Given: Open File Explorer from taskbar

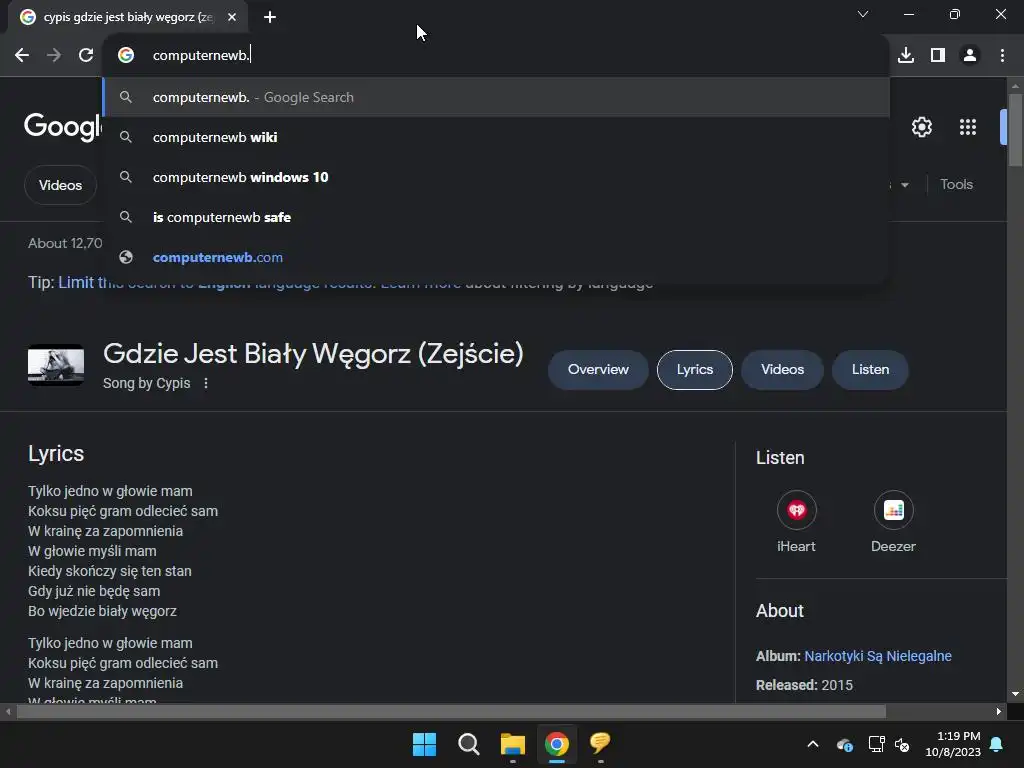Looking at the screenshot, I should [x=513, y=744].
